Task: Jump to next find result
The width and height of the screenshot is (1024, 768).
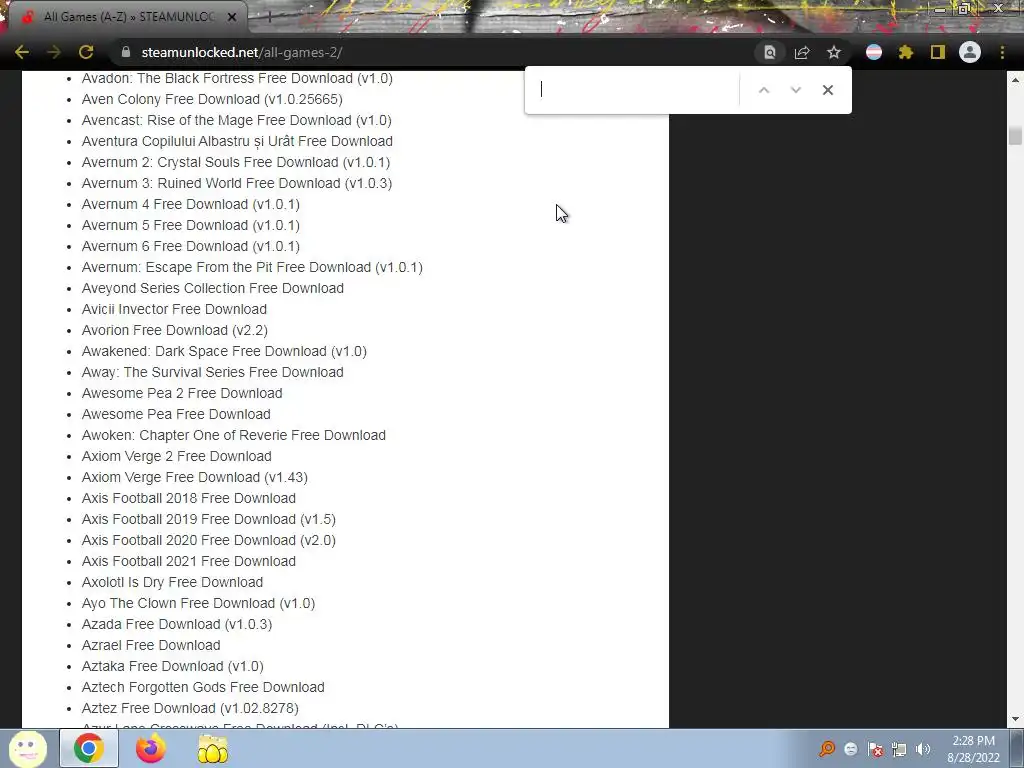Action: (x=795, y=90)
